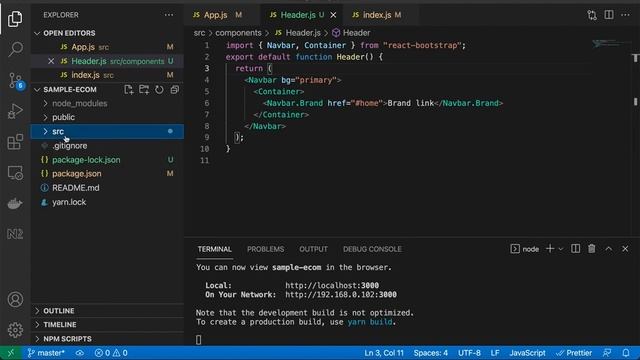
Task: Close the terminal panel
Action: [625, 249]
